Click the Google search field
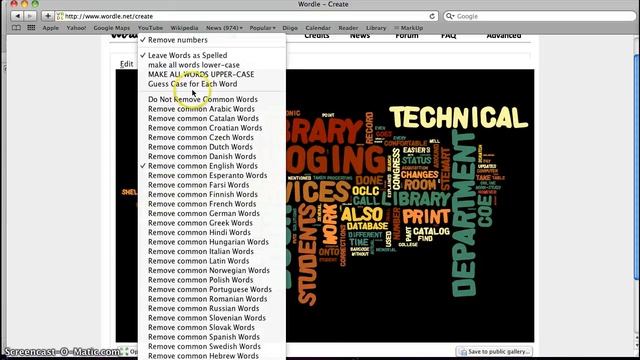Viewport: 640px width, 360px height. coord(540,16)
